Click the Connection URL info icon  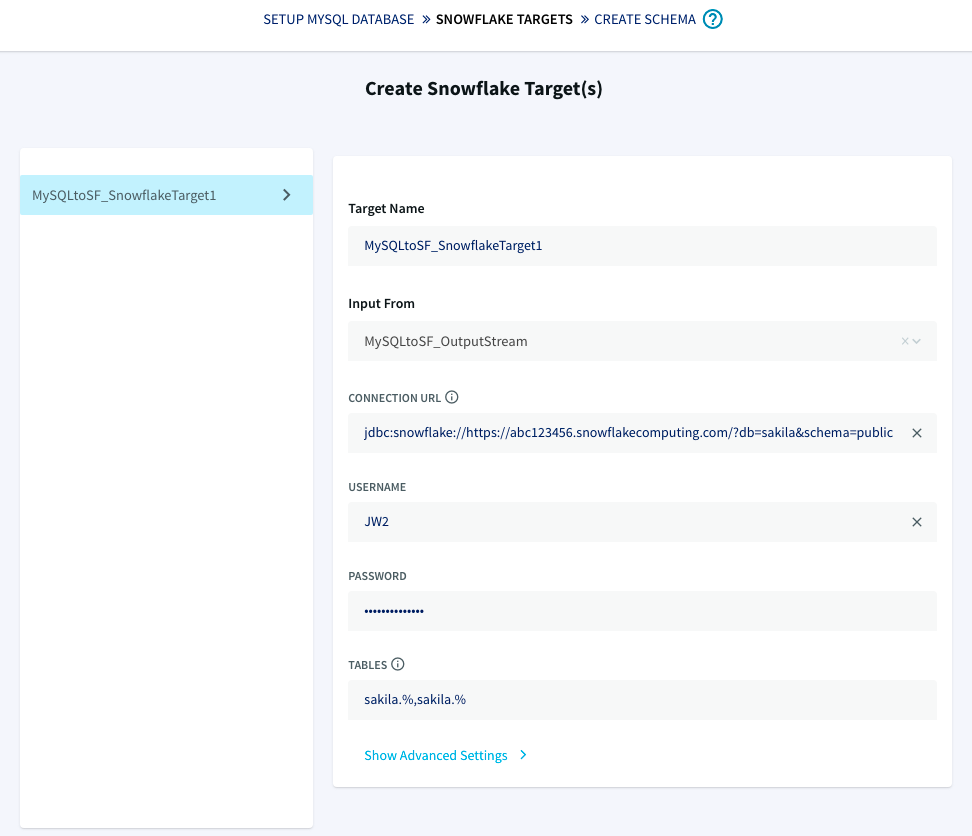(x=452, y=397)
